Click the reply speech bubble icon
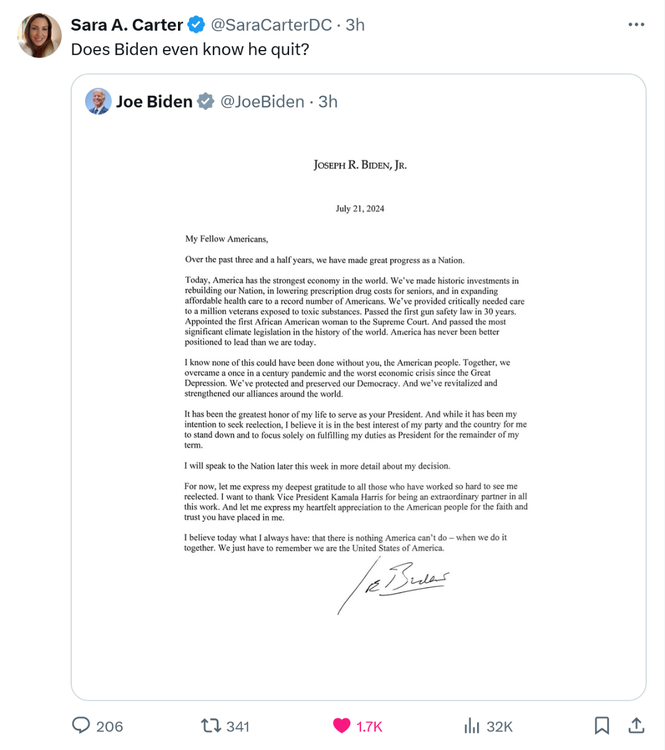Image resolution: width=665 pixels, height=750 pixels. tap(81, 725)
